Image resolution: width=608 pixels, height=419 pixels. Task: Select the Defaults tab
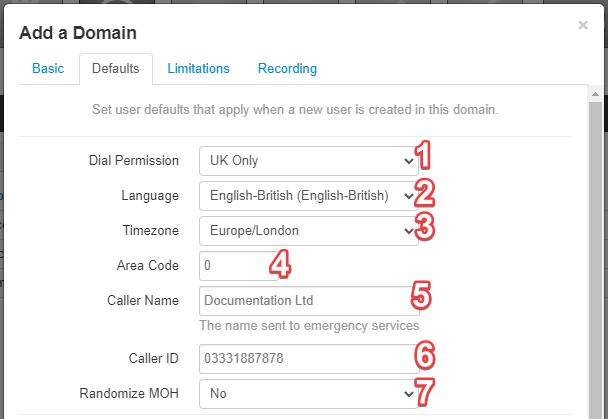pos(116,69)
